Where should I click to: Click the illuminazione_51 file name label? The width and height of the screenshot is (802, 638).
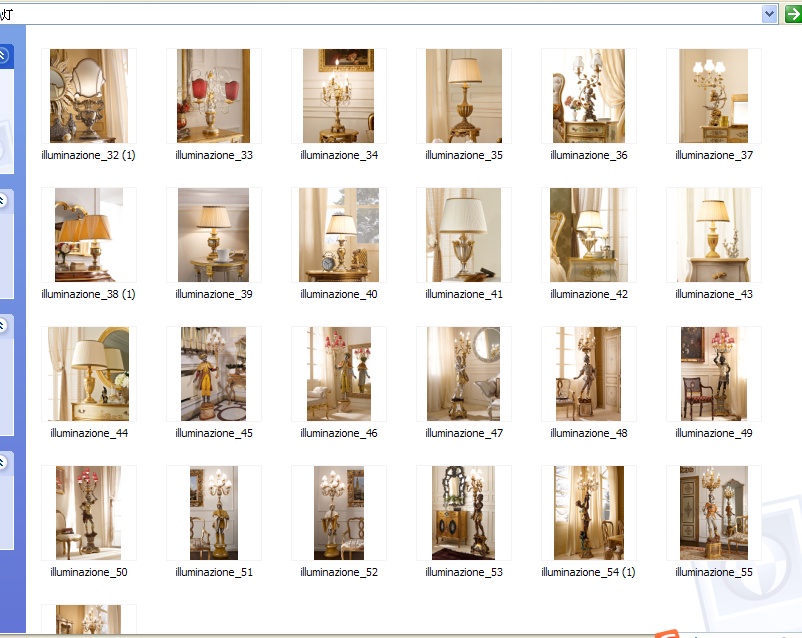point(214,572)
